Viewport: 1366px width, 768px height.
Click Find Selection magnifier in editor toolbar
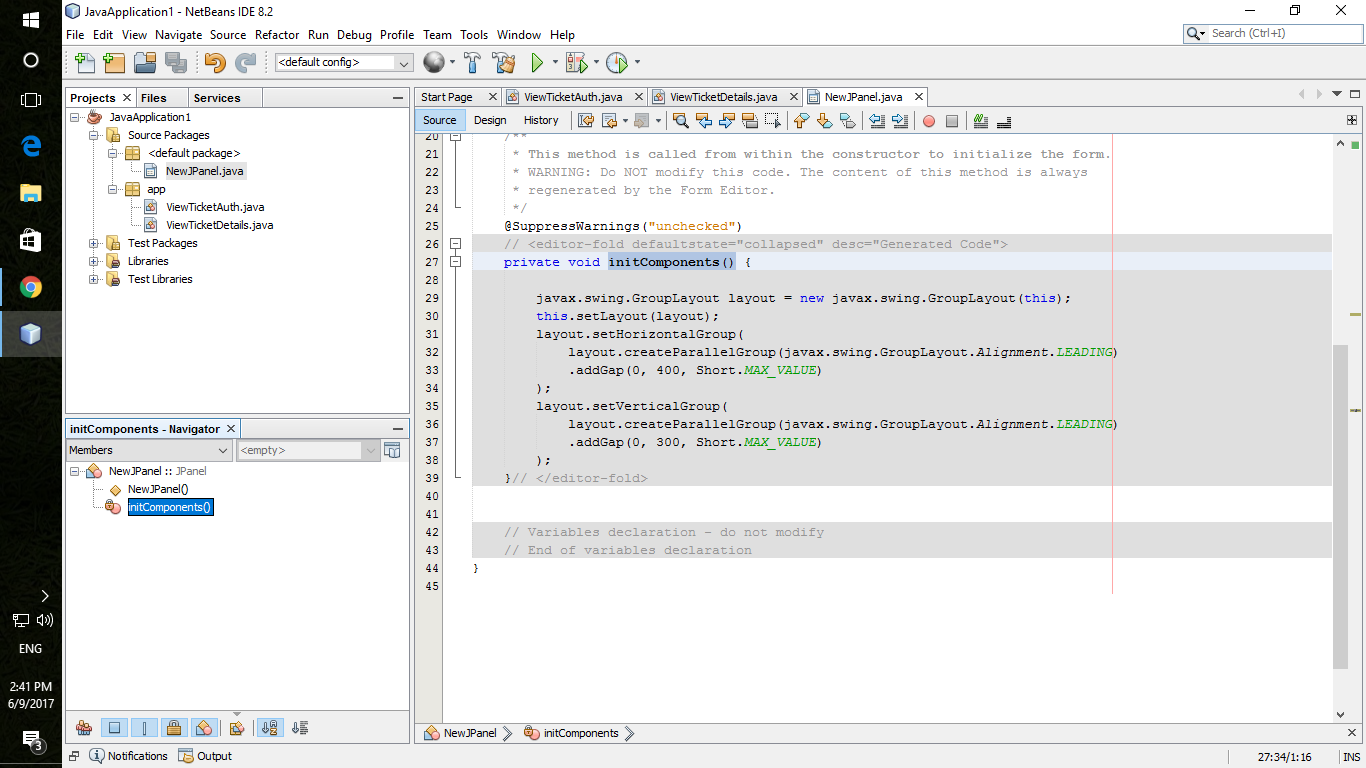pyautogui.click(x=681, y=121)
